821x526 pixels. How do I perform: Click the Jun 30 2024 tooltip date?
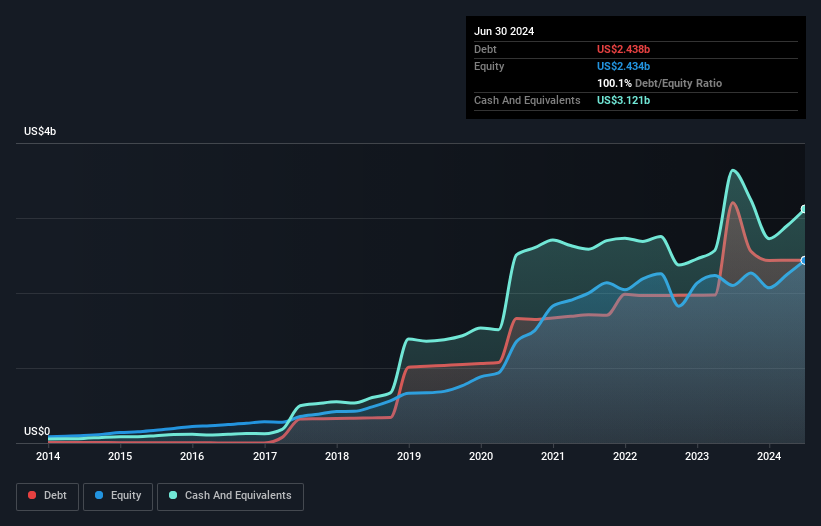pos(504,31)
